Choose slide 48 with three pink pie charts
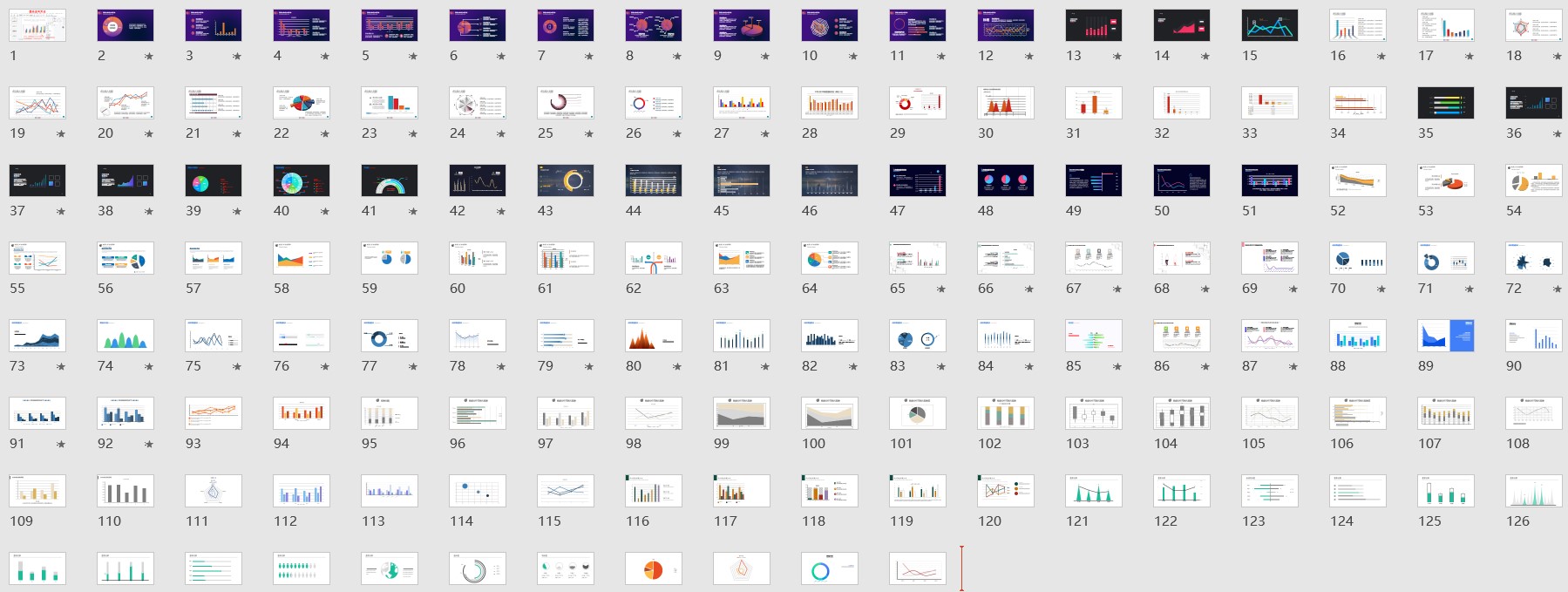Screen dimensions: 1568x592 tap(1005, 180)
